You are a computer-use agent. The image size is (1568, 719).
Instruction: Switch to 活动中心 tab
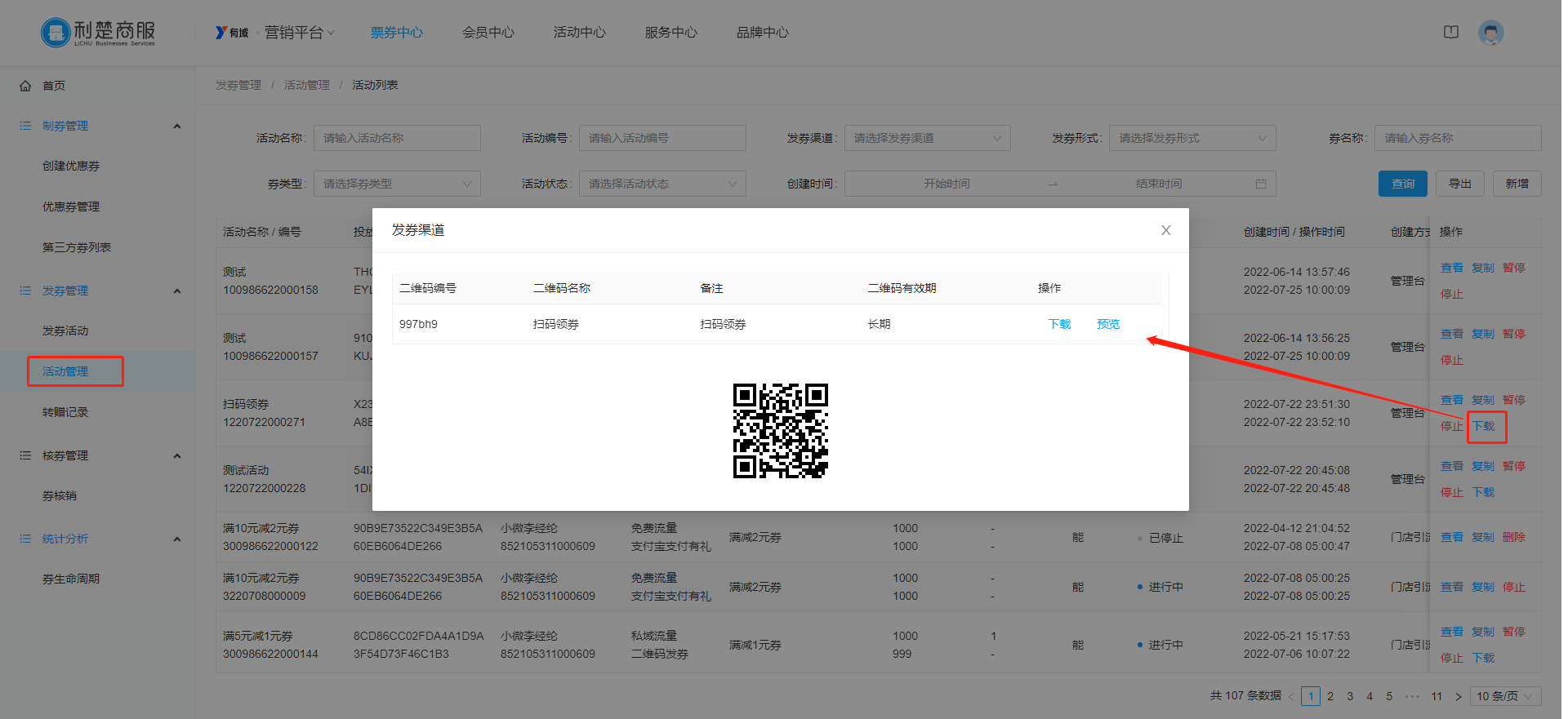pyautogui.click(x=580, y=33)
